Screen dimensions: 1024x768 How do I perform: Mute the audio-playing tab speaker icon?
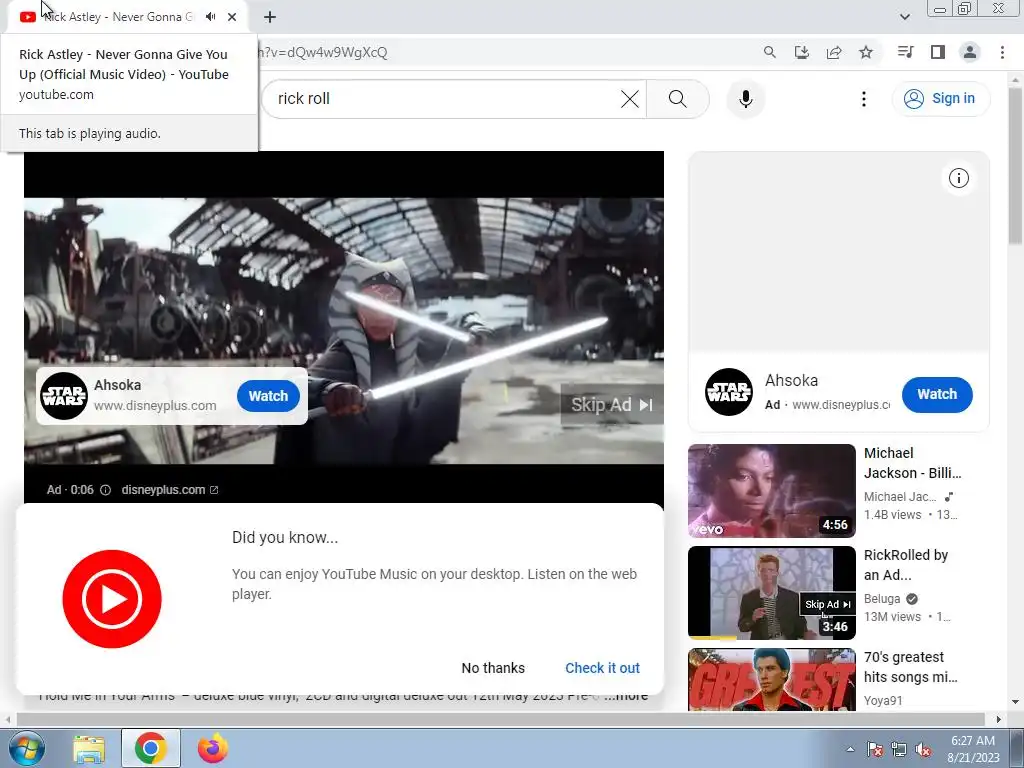[210, 17]
